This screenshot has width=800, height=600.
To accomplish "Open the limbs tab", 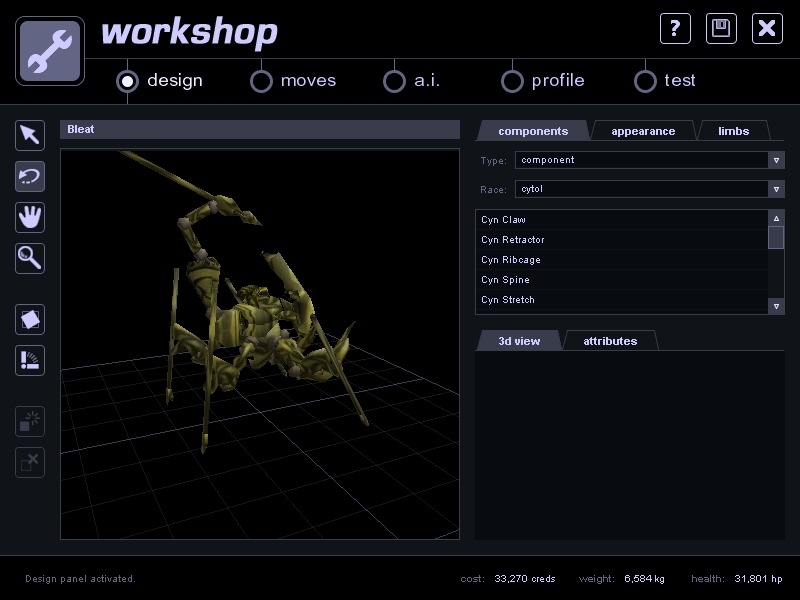I will tap(733, 131).
